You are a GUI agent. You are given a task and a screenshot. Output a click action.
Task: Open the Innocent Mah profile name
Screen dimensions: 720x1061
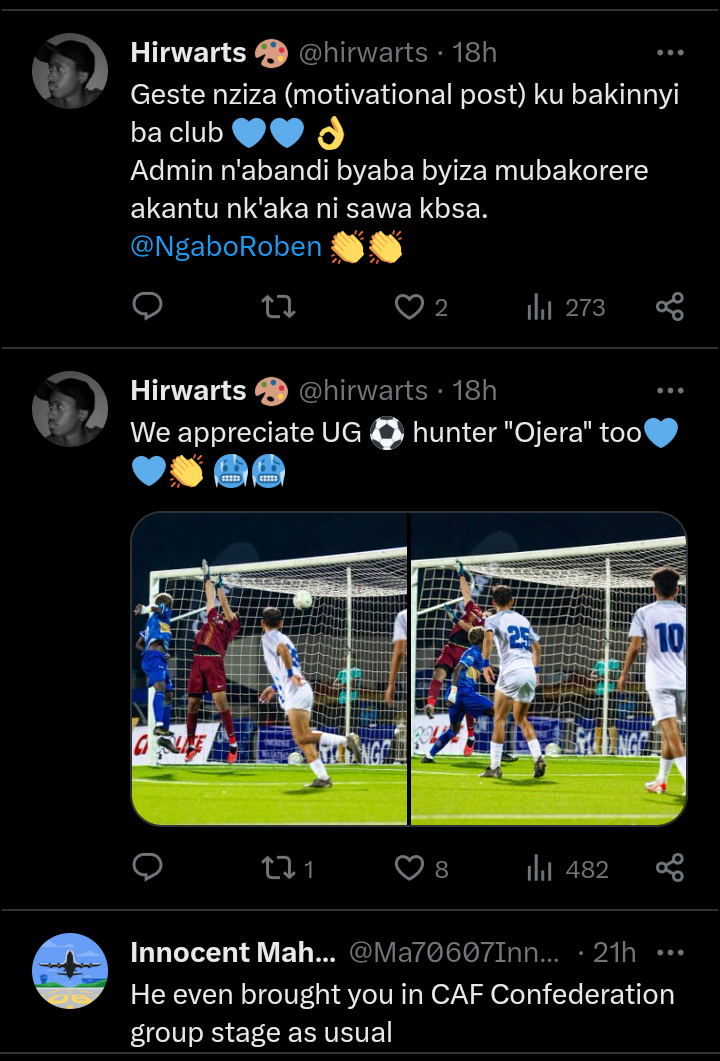[x=232, y=953]
